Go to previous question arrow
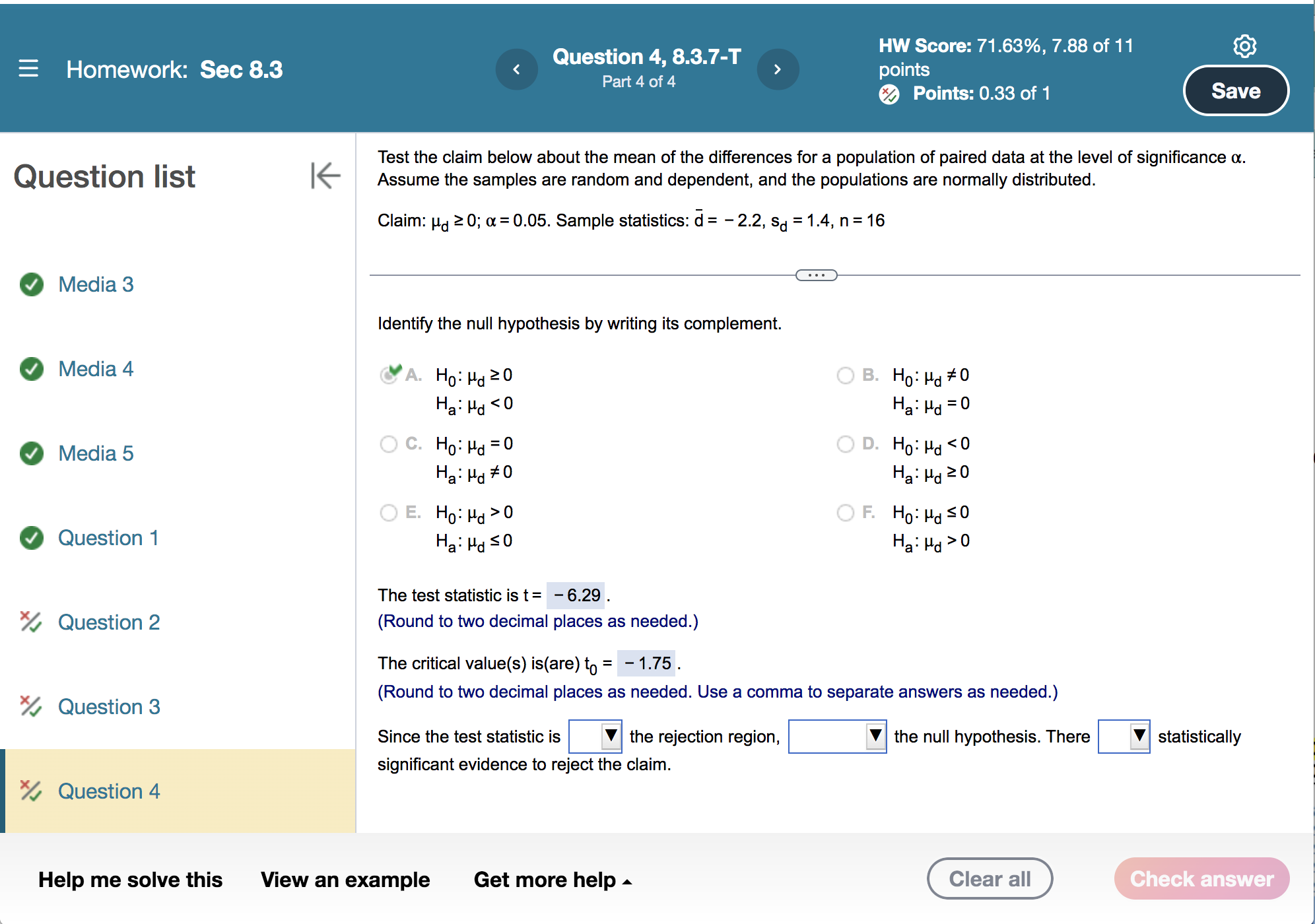 click(x=516, y=69)
